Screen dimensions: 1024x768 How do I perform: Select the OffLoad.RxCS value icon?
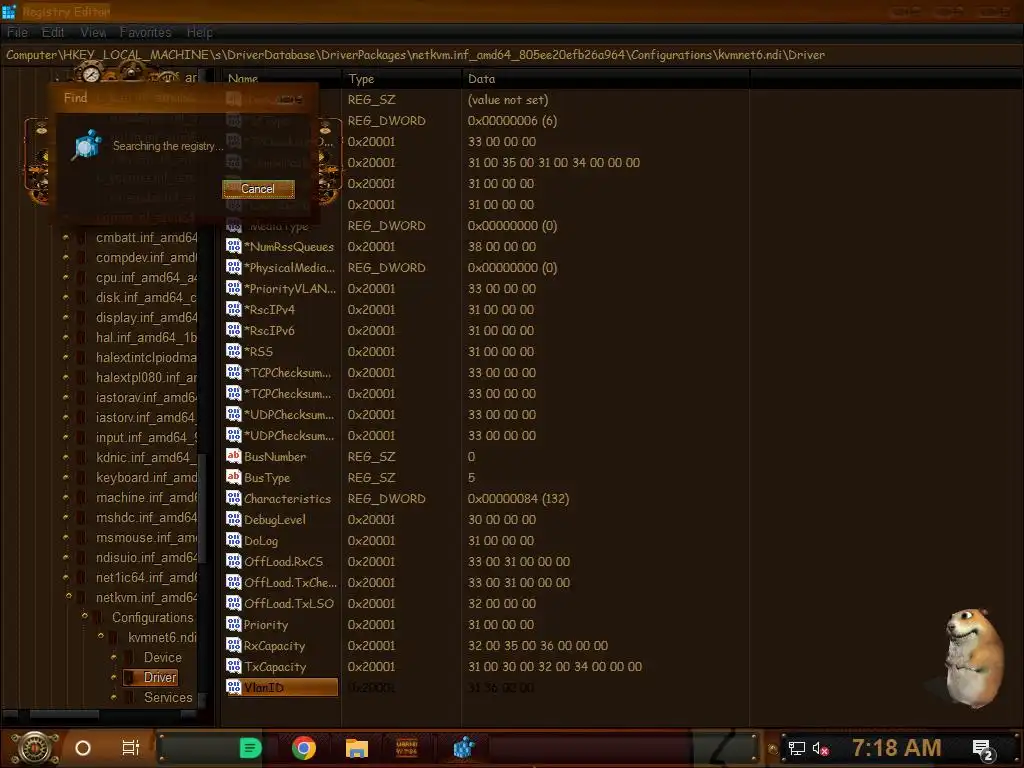coord(234,561)
